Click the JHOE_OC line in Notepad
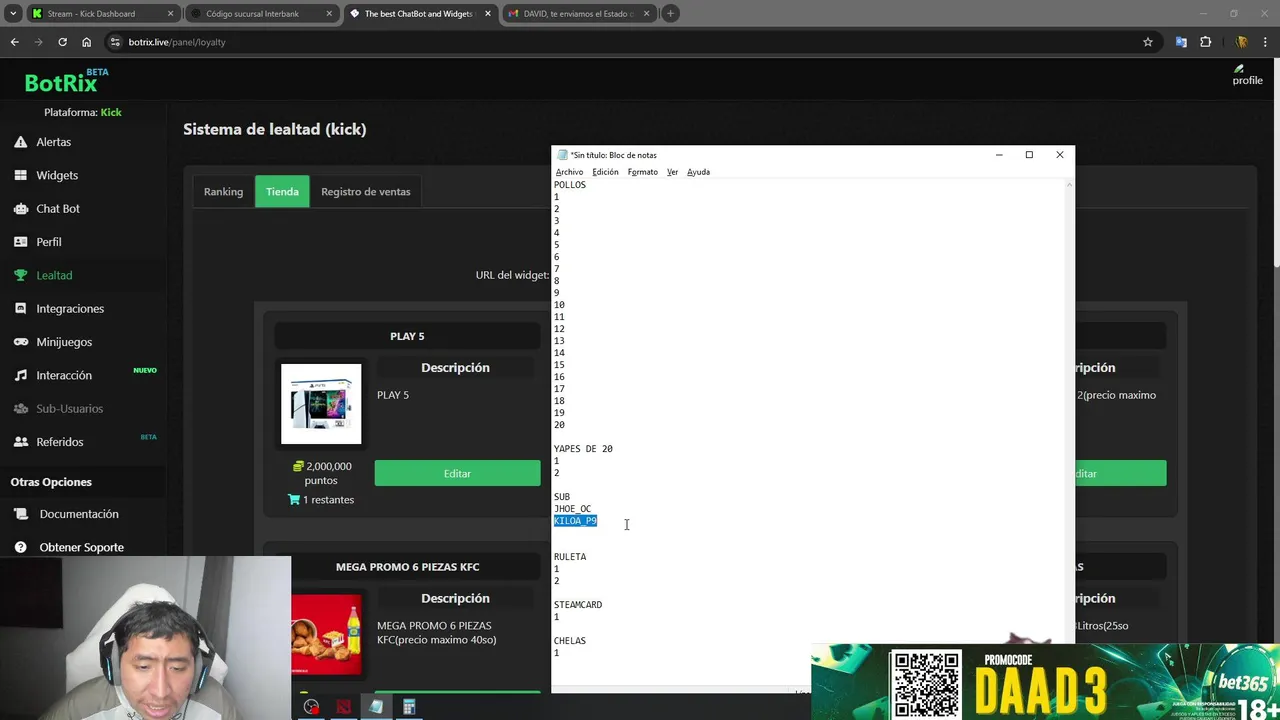Image resolution: width=1280 pixels, height=720 pixels. (x=572, y=509)
